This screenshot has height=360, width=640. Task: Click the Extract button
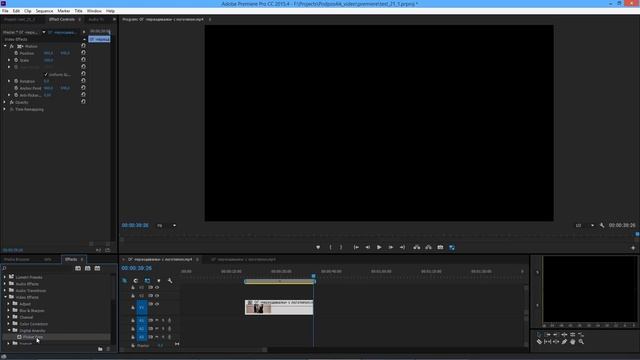[x=428, y=247]
